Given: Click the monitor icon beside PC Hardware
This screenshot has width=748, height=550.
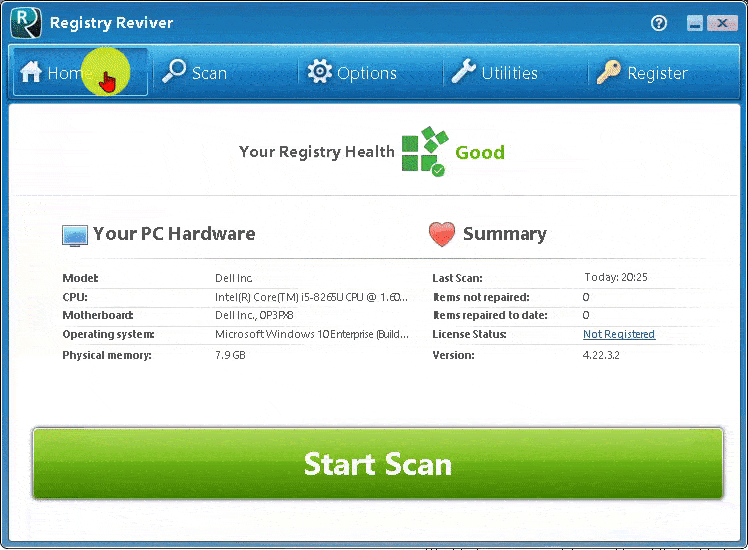Looking at the screenshot, I should [x=75, y=236].
